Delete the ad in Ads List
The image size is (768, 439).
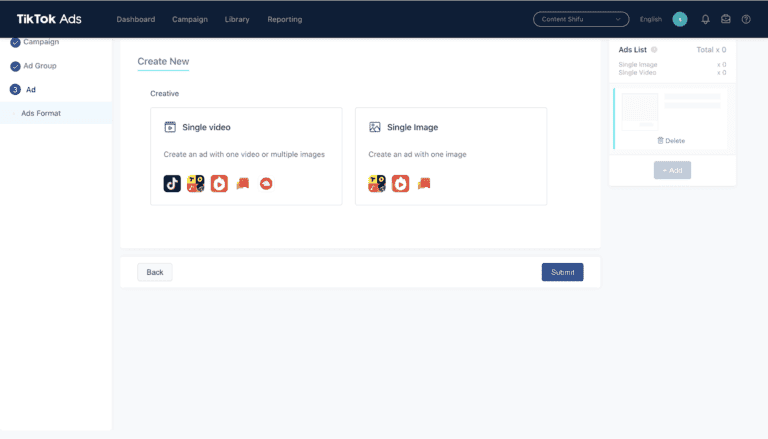click(x=671, y=141)
